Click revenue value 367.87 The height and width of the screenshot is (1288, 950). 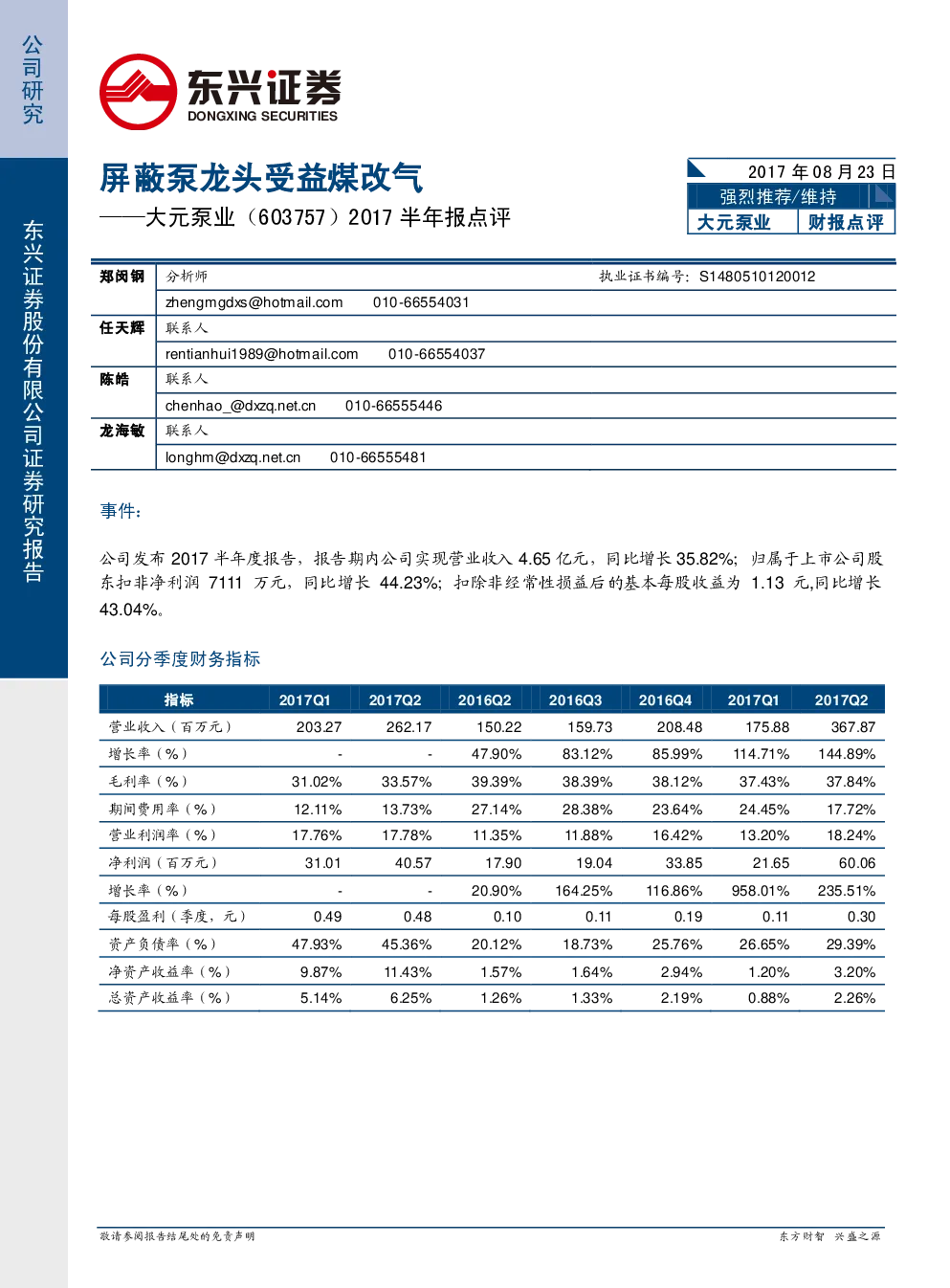pos(853,727)
